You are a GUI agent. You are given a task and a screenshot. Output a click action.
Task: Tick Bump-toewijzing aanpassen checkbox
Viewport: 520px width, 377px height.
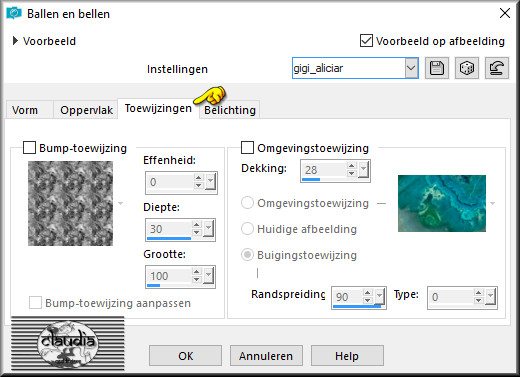point(35,303)
